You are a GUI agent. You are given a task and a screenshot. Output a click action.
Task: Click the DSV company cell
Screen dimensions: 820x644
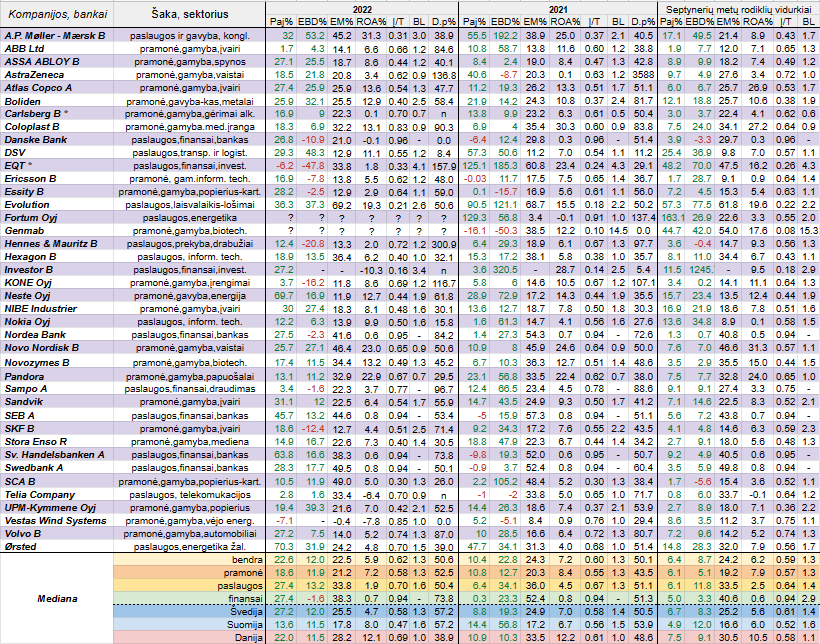click(57, 152)
